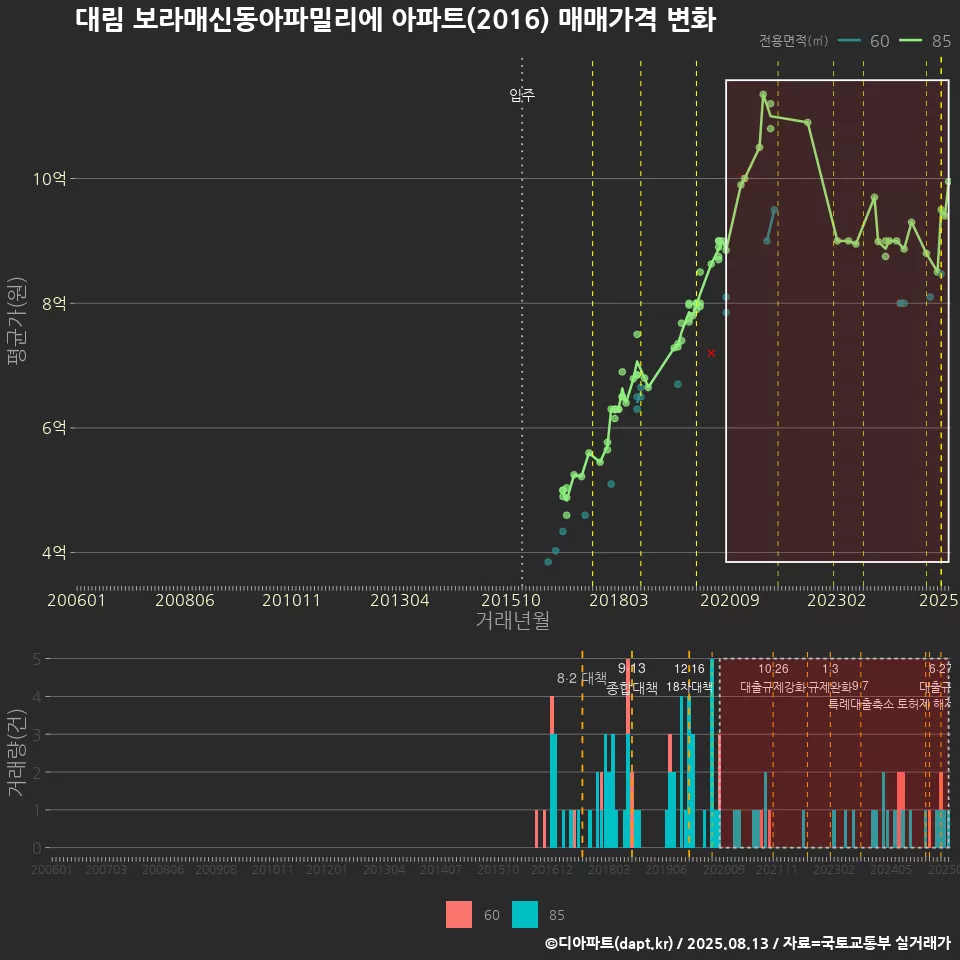This screenshot has height=960, width=960.
Task: Click the 60 text in bottom legend
Action: (492, 915)
